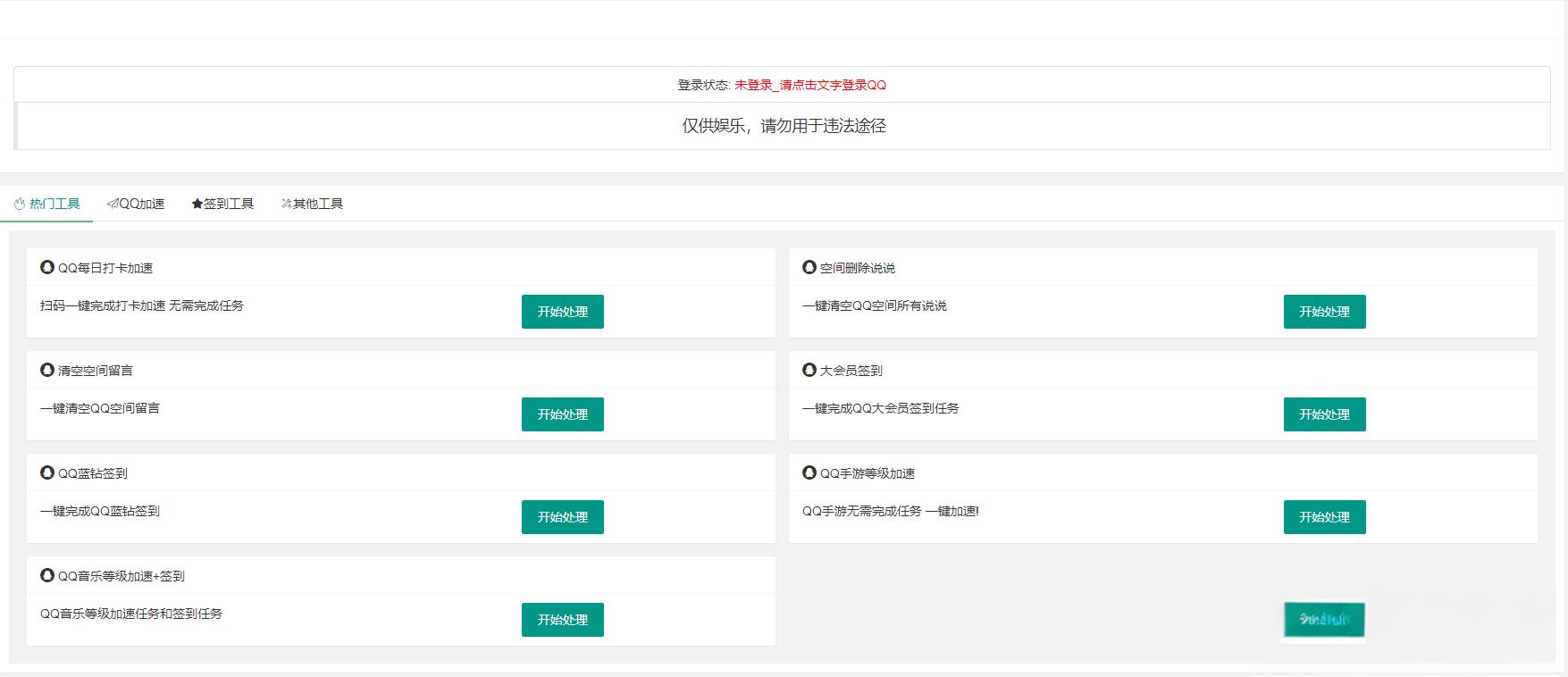The width and height of the screenshot is (1568, 677).
Task: Click the QQ penguin icon beside QQ手游等级加速
Action: 809,472
